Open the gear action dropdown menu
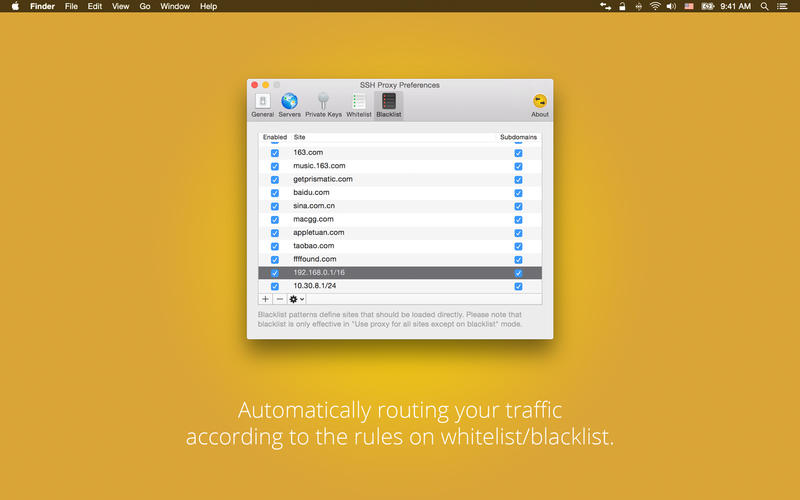 pyautogui.click(x=296, y=299)
